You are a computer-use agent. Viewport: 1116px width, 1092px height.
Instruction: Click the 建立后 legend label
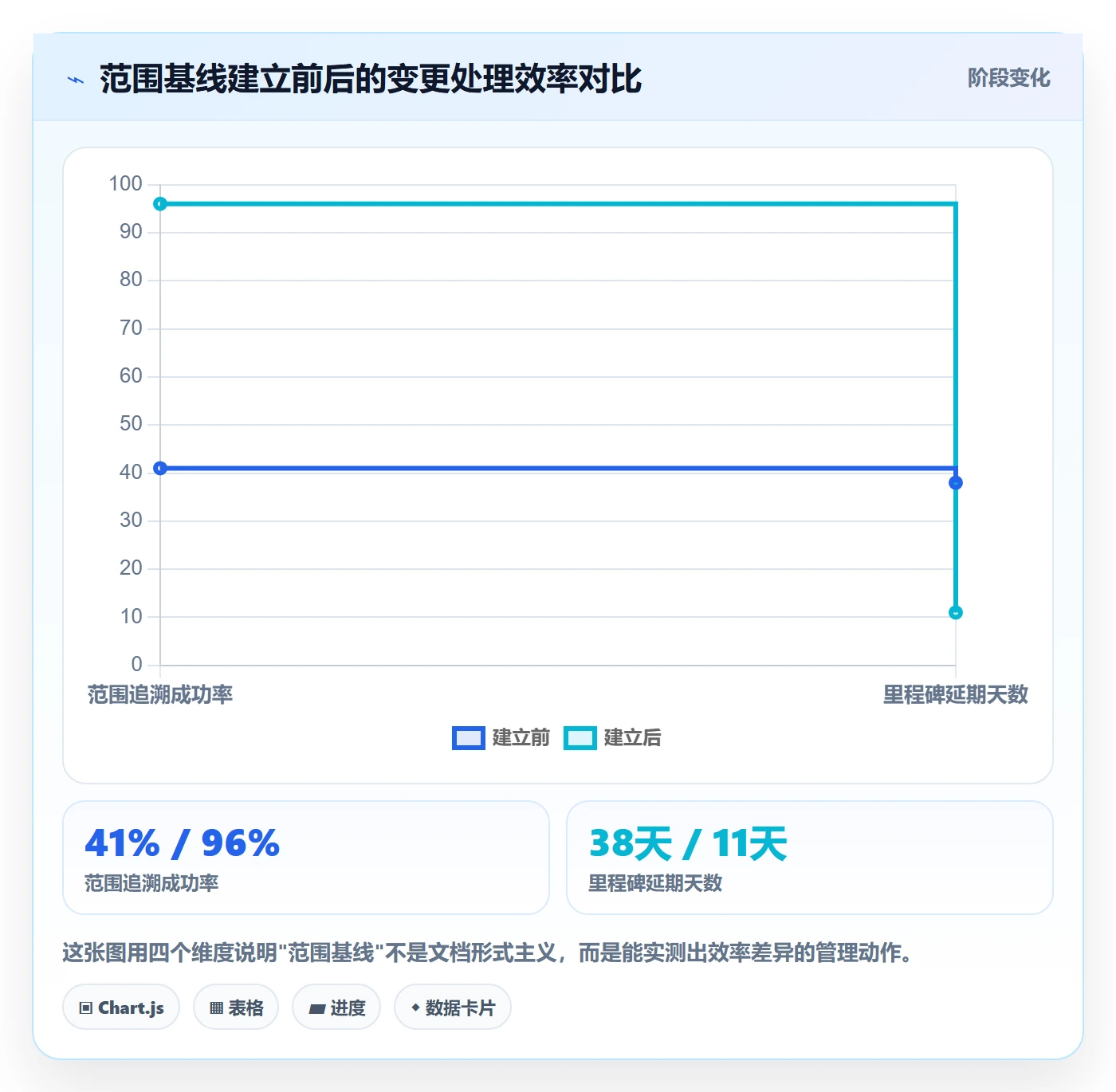click(x=633, y=738)
